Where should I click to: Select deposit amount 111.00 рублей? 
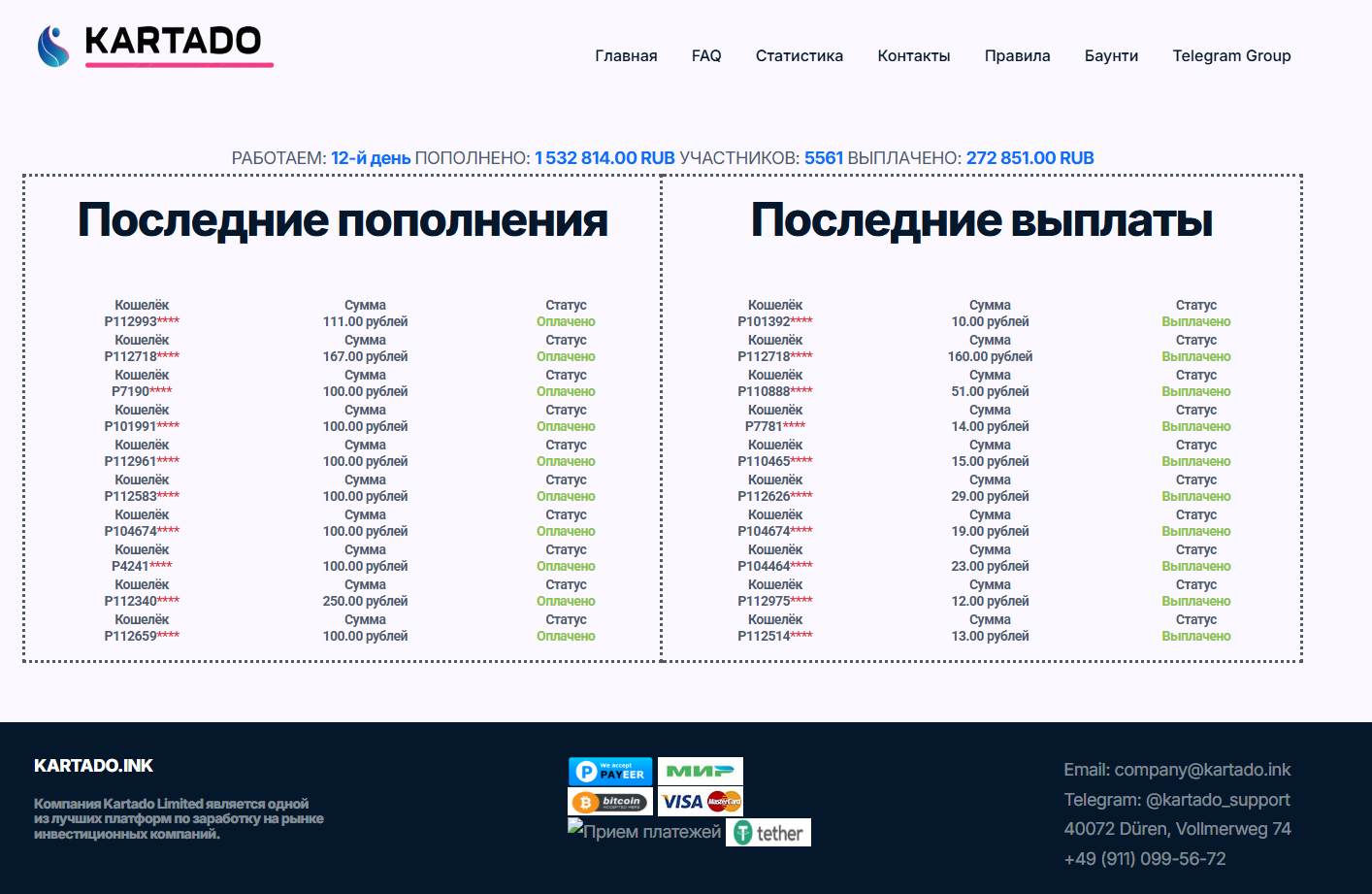(x=365, y=321)
